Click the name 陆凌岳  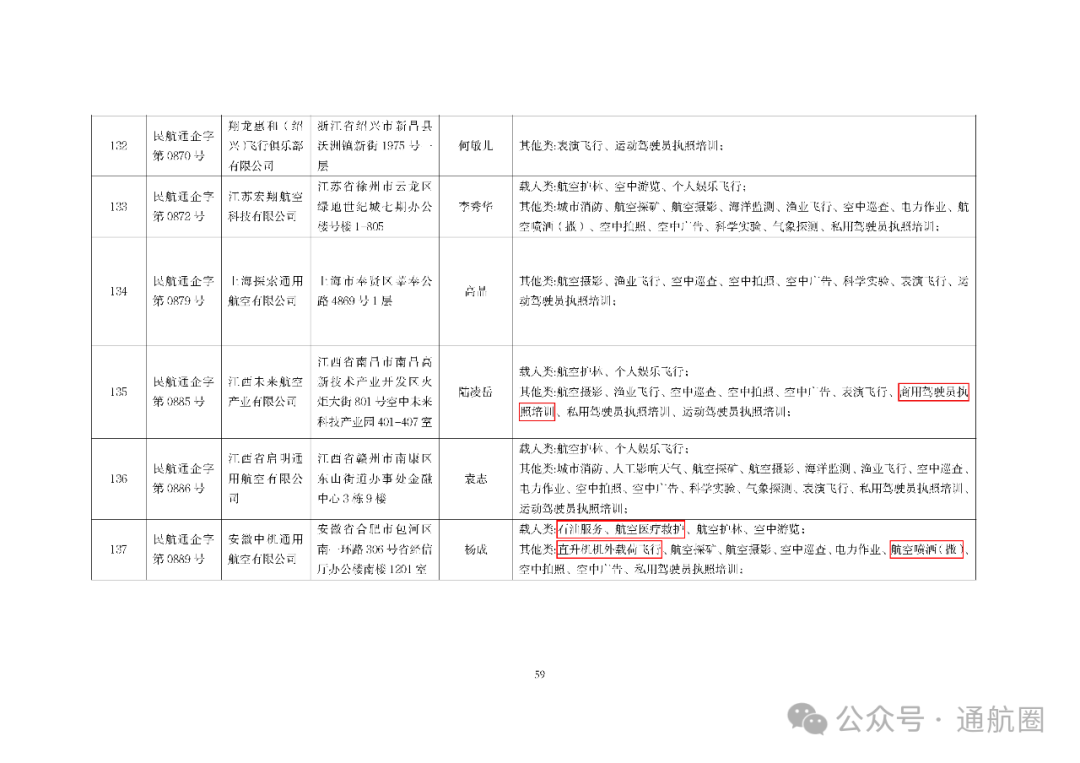tap(476, 392)
